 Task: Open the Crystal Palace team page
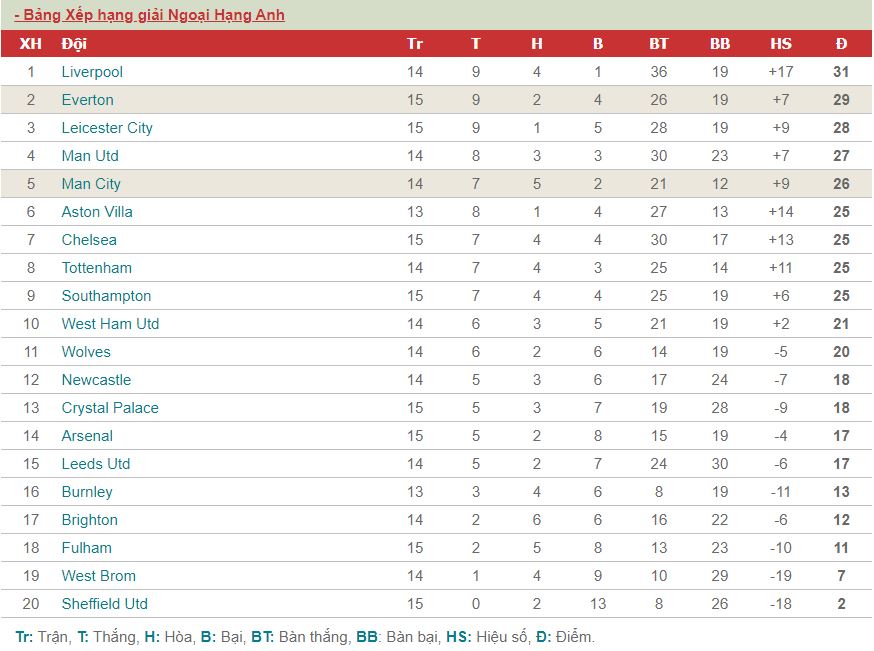[110, 408]
